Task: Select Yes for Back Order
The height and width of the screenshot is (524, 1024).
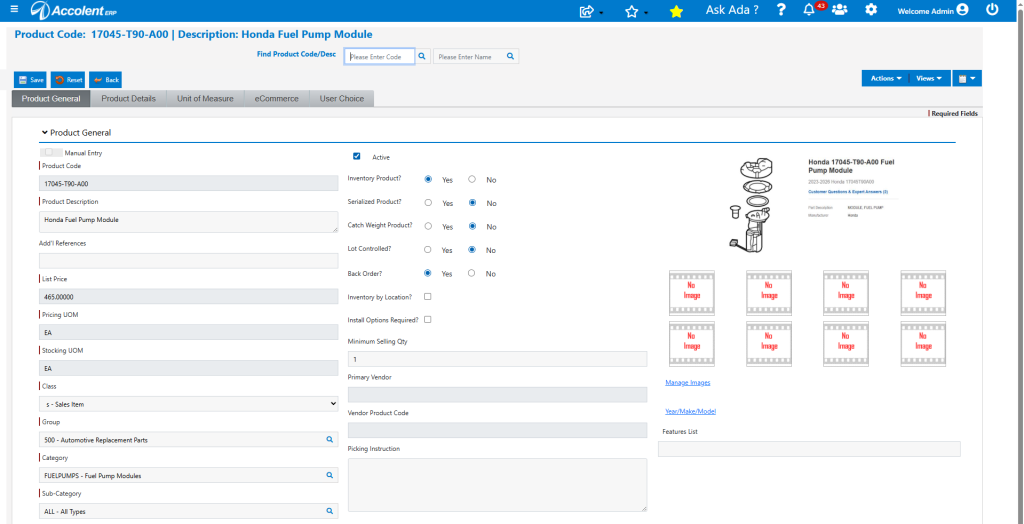Action: [428, 273]
